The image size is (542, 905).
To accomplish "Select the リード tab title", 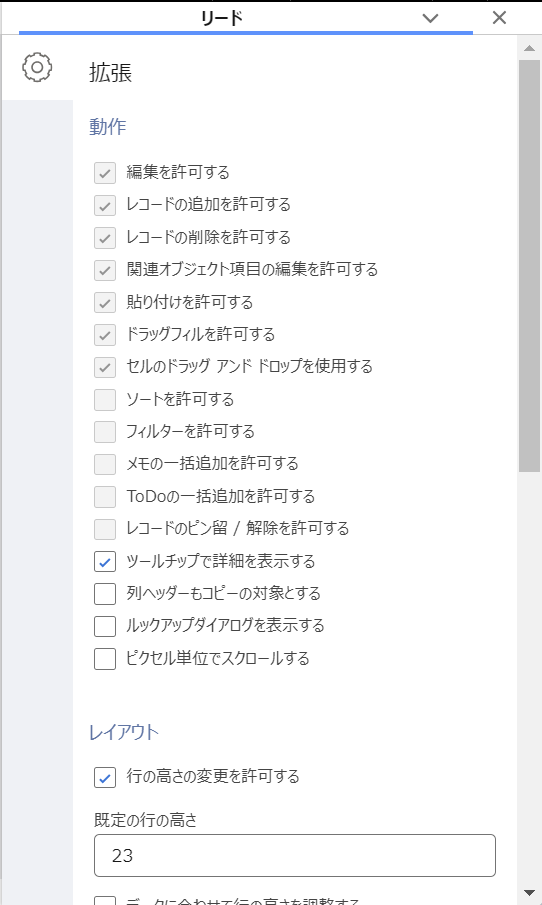I will [222, 18].
